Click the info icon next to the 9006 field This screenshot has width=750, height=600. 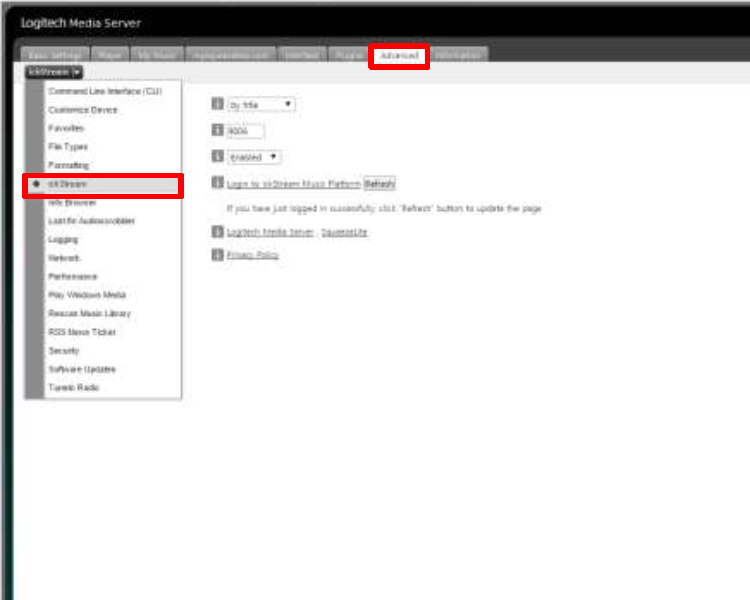217,130
